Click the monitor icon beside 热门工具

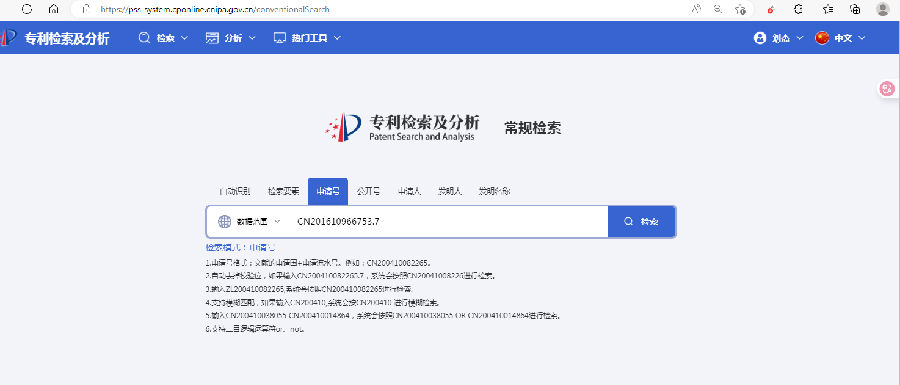tap(280, 38)
